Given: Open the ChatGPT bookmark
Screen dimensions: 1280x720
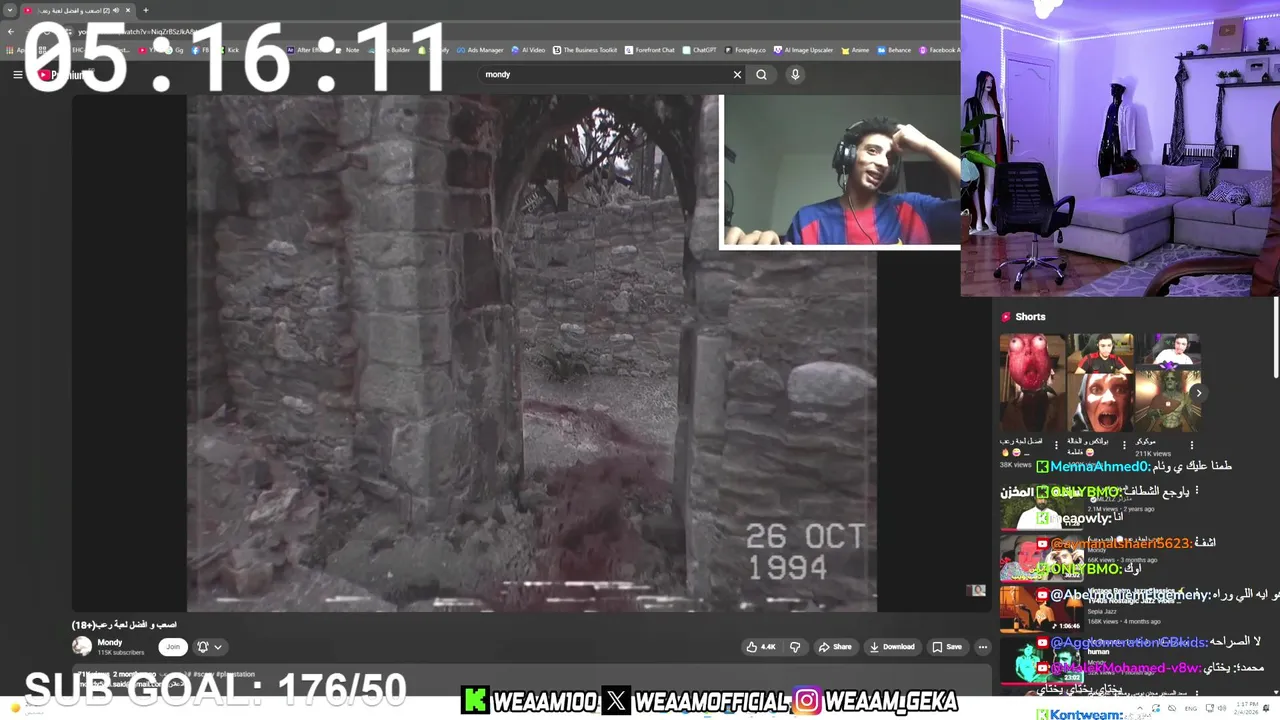Looking at the screenshot, I should click(x=699, y=50).
